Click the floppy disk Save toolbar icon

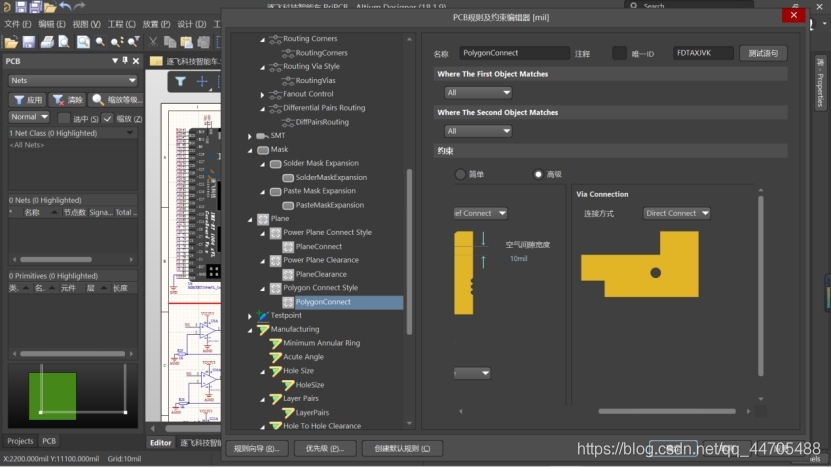[x=29, y=42]
